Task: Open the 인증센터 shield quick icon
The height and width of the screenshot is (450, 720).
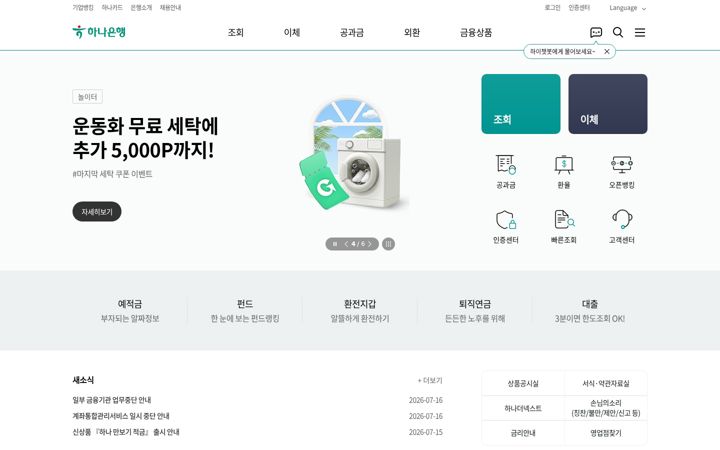Action: 506,227
